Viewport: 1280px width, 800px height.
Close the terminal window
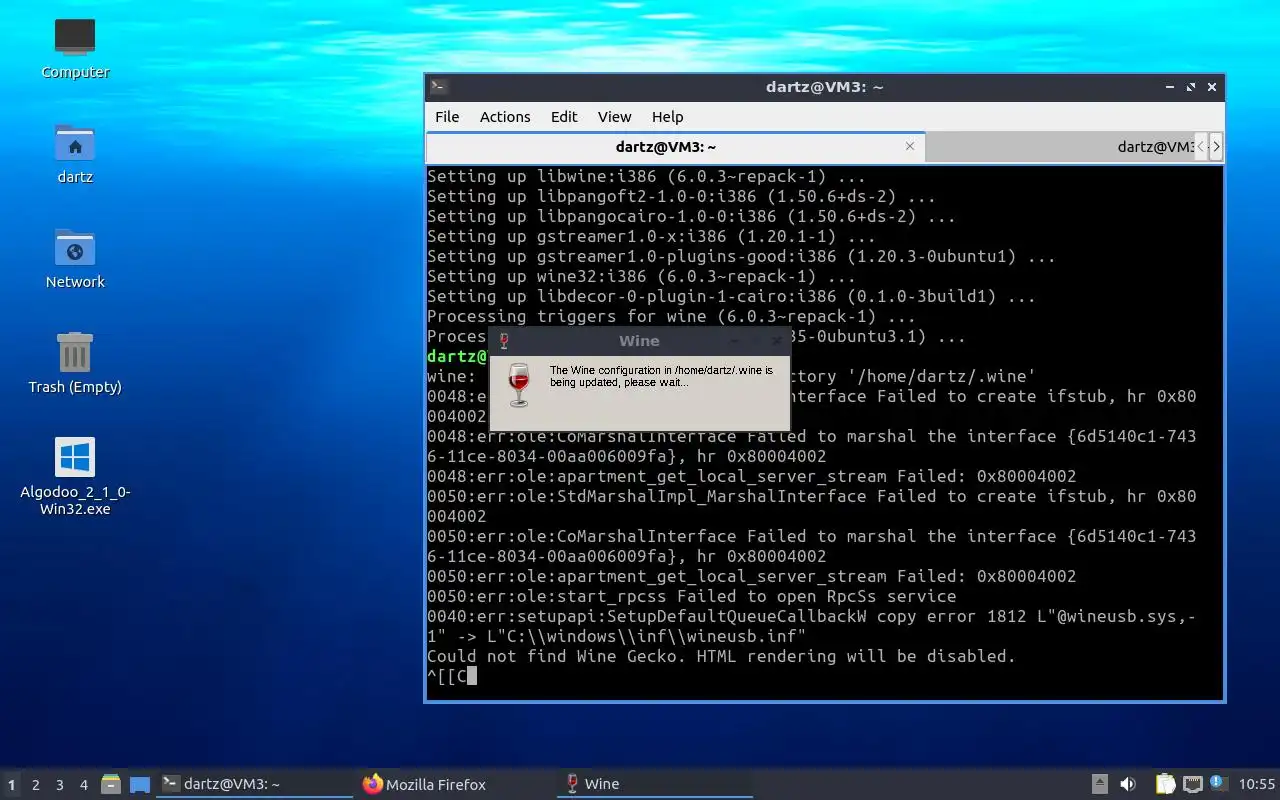1212,87
